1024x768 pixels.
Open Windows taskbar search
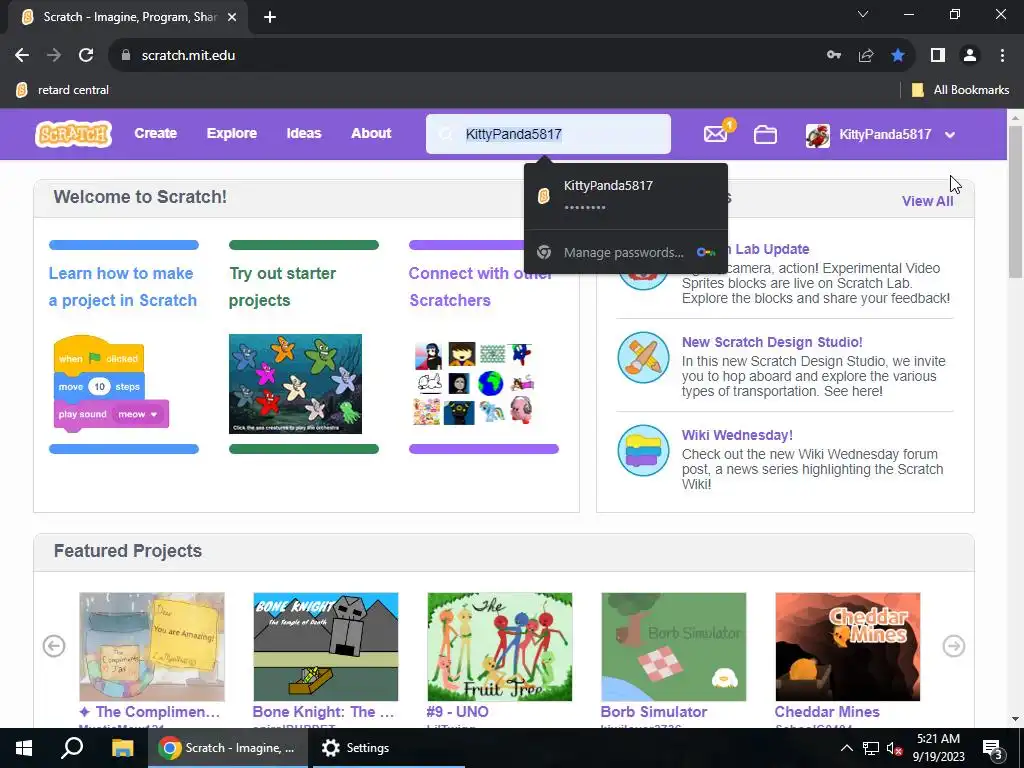tap(72, 748)
